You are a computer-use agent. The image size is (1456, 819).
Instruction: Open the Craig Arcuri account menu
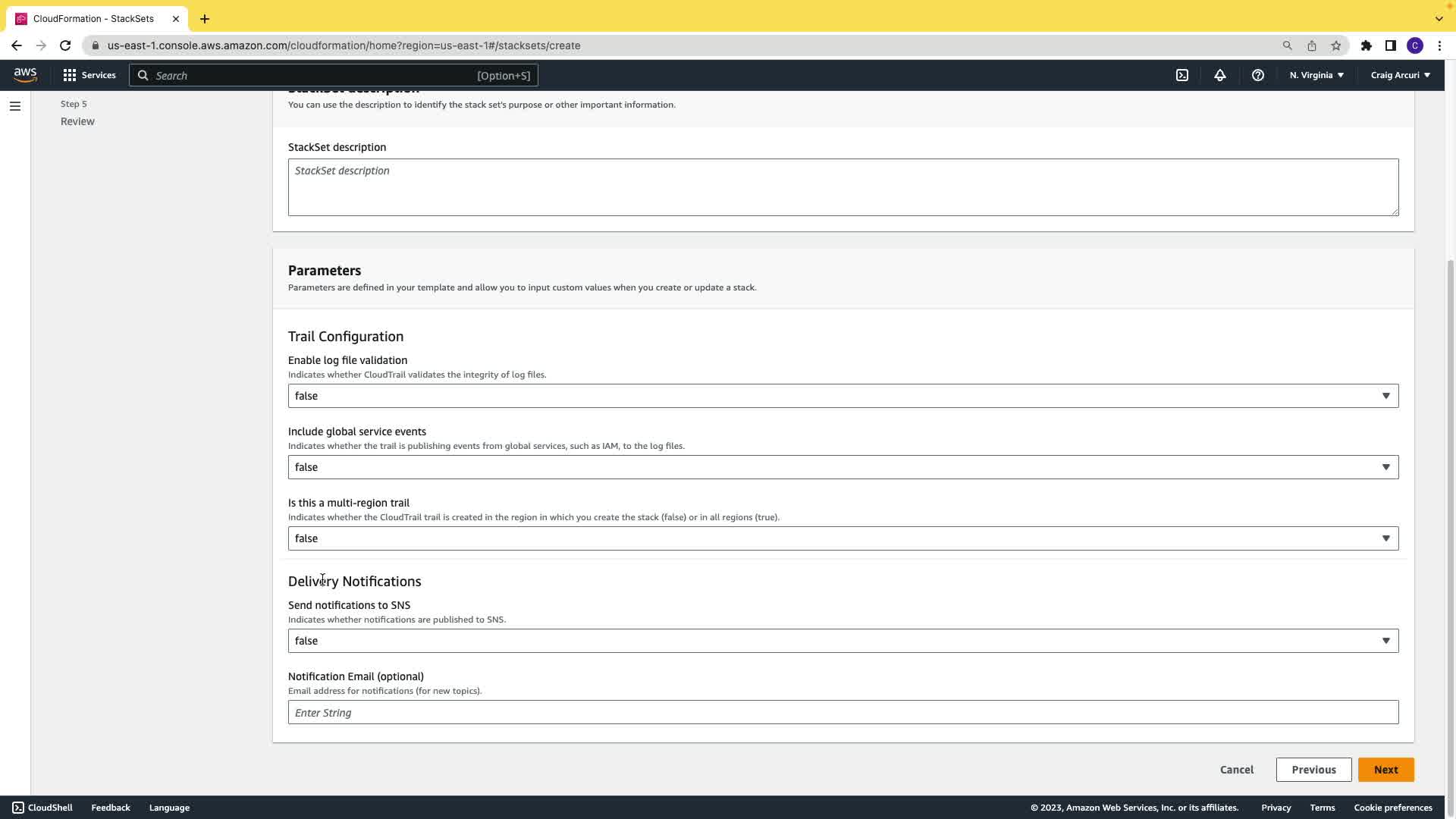click(1400, 75)
